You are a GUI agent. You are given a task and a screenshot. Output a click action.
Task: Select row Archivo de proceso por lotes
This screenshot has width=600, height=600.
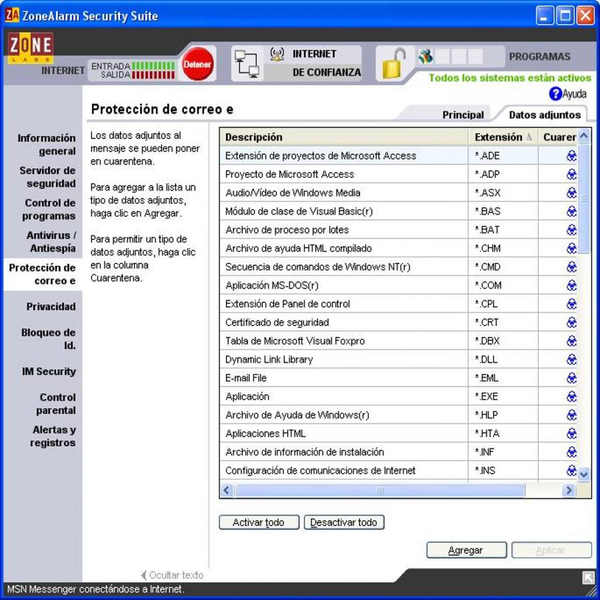click(x=399, y=230)
